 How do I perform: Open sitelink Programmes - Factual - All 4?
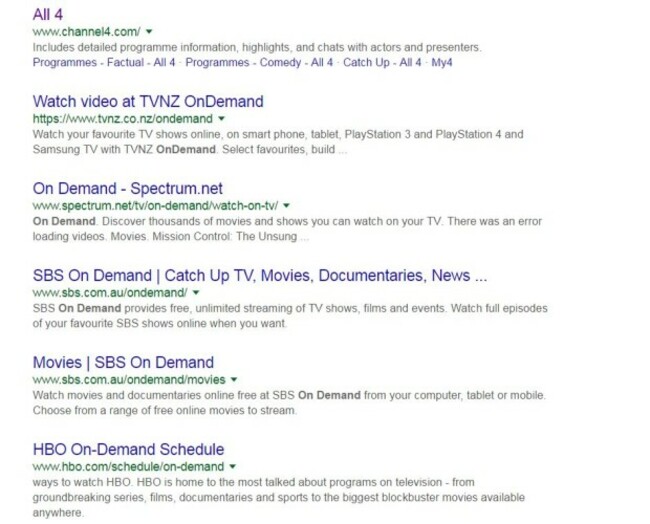104,63
